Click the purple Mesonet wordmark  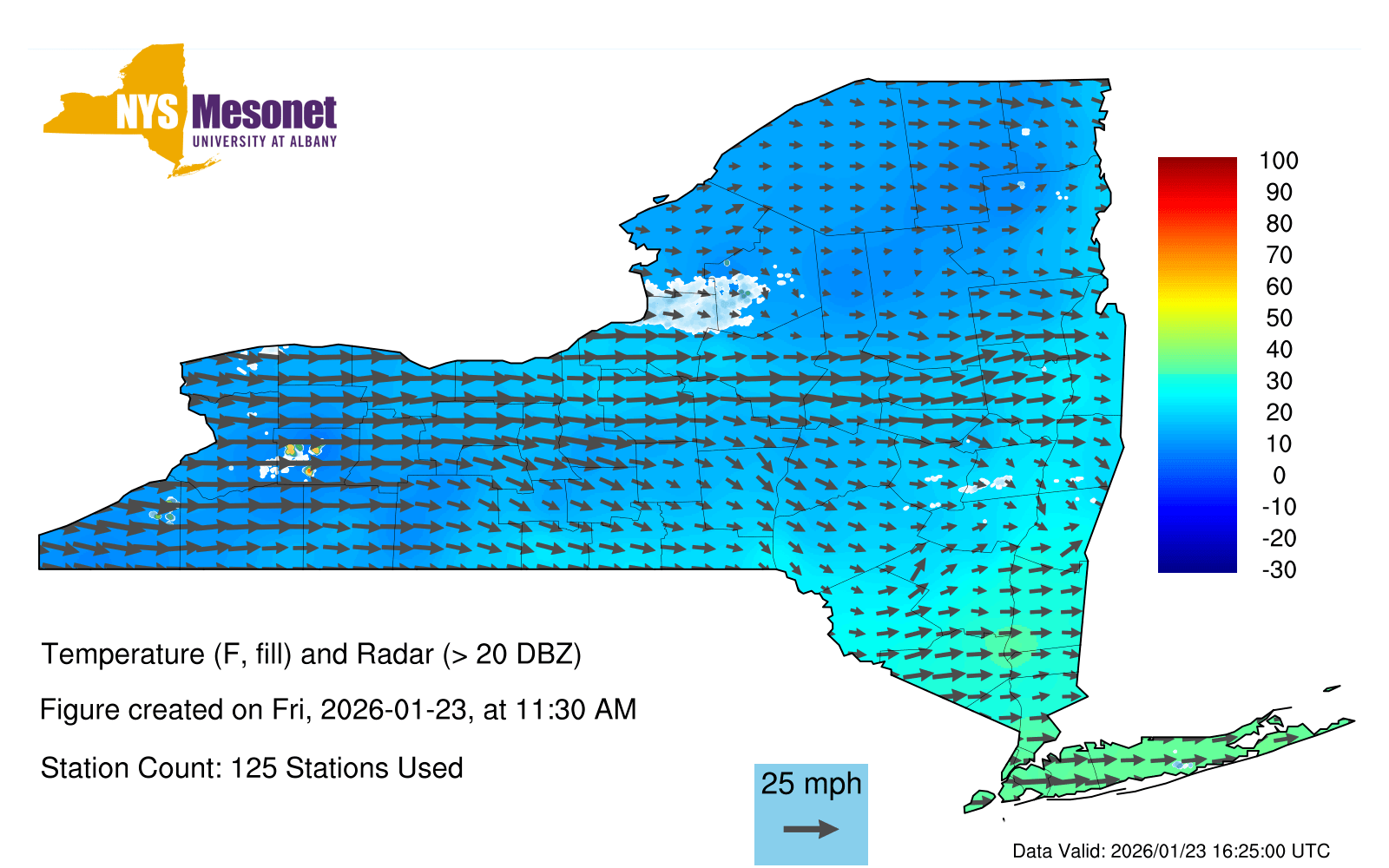[264, 114]
